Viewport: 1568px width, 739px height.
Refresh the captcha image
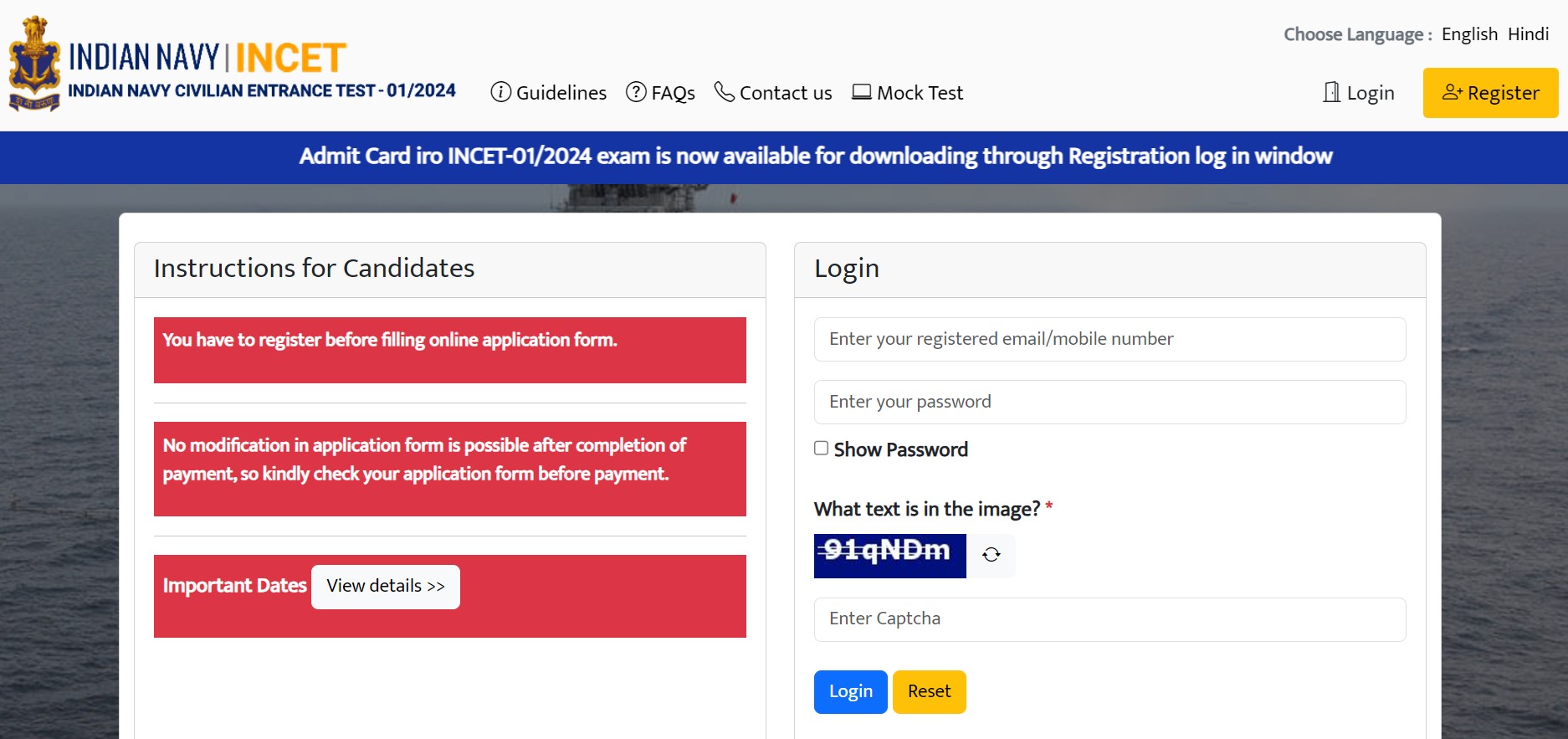(992, 555)
